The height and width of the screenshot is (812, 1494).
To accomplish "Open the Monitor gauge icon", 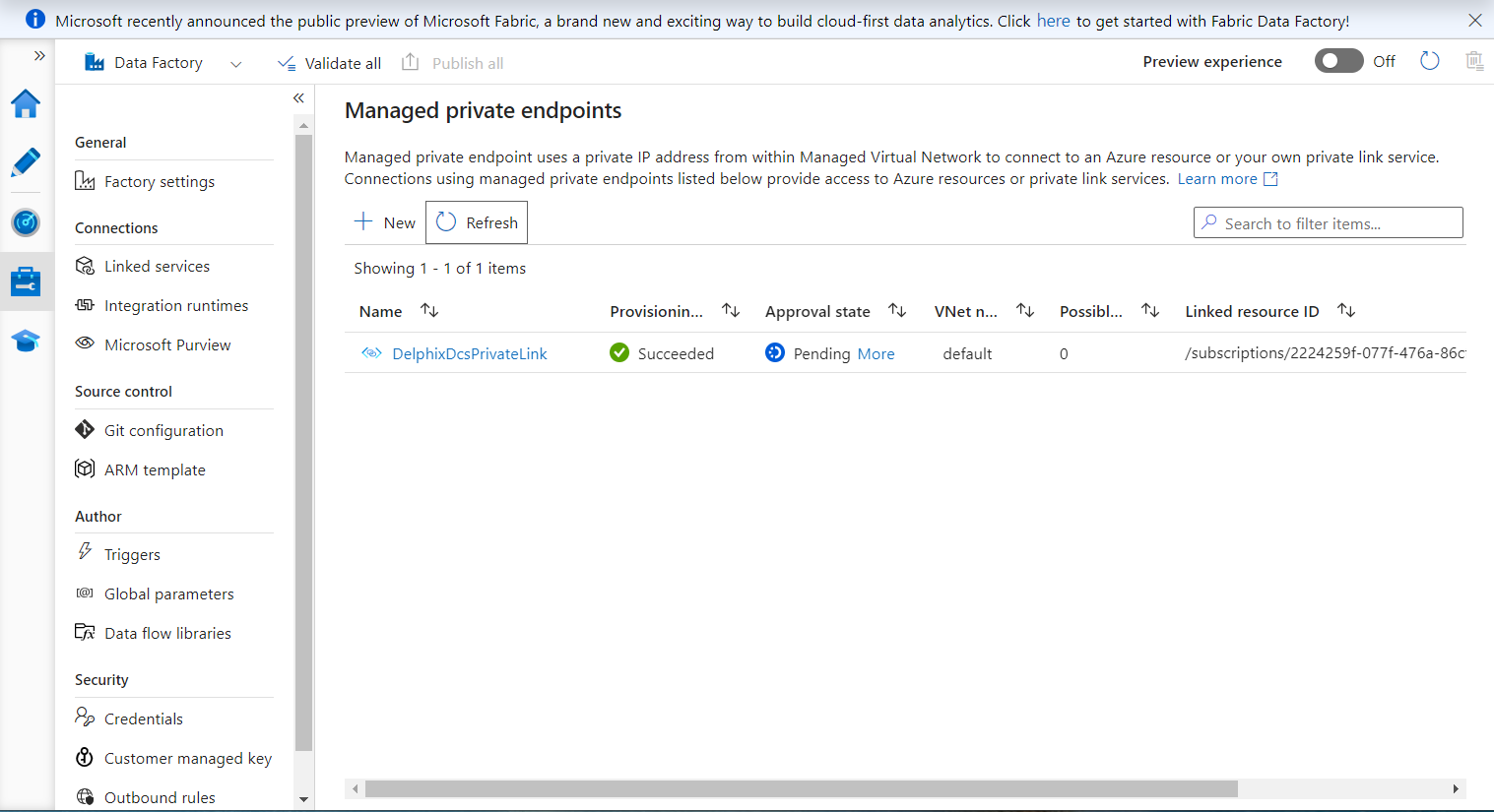I will 26,222.
